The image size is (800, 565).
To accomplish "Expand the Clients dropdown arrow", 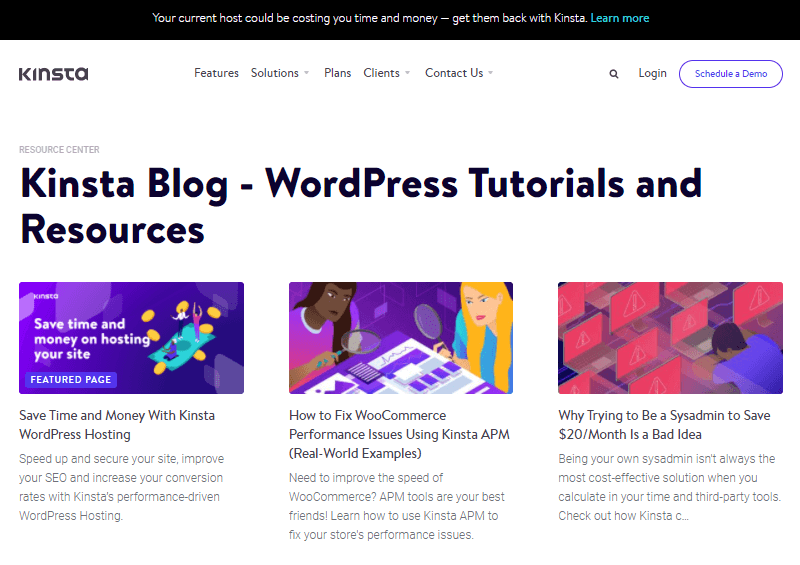I will [x=408, y=73].
